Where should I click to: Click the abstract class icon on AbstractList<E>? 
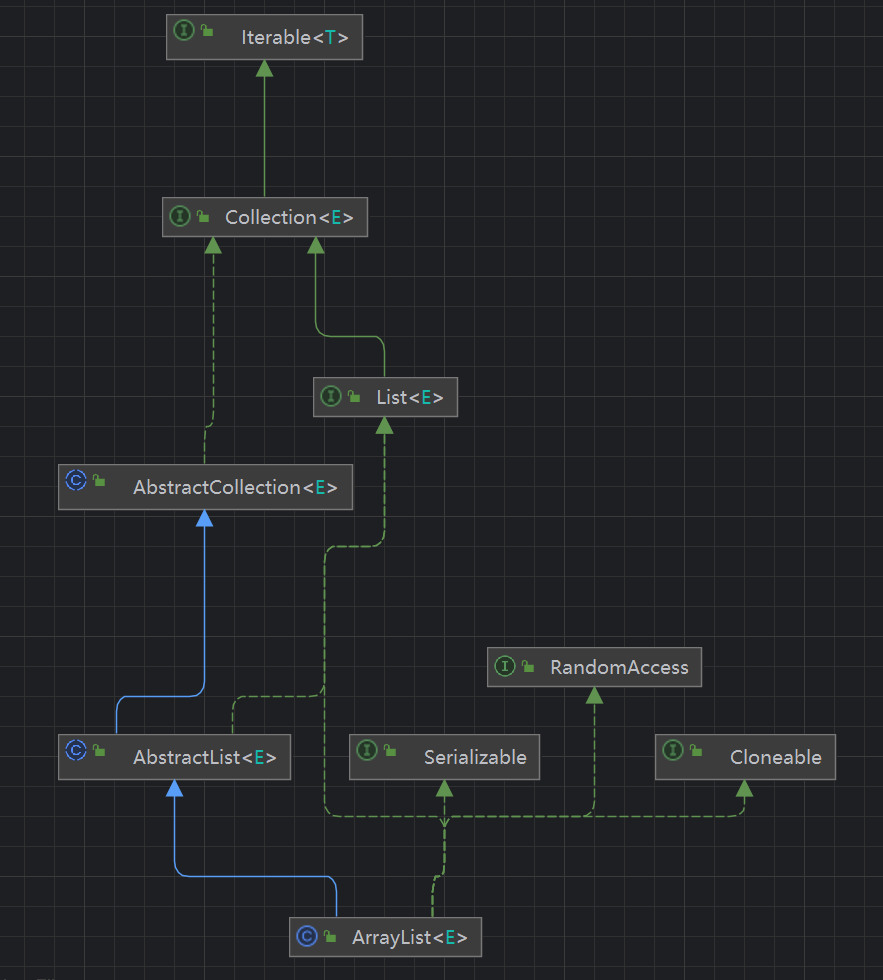click(76, 750)
